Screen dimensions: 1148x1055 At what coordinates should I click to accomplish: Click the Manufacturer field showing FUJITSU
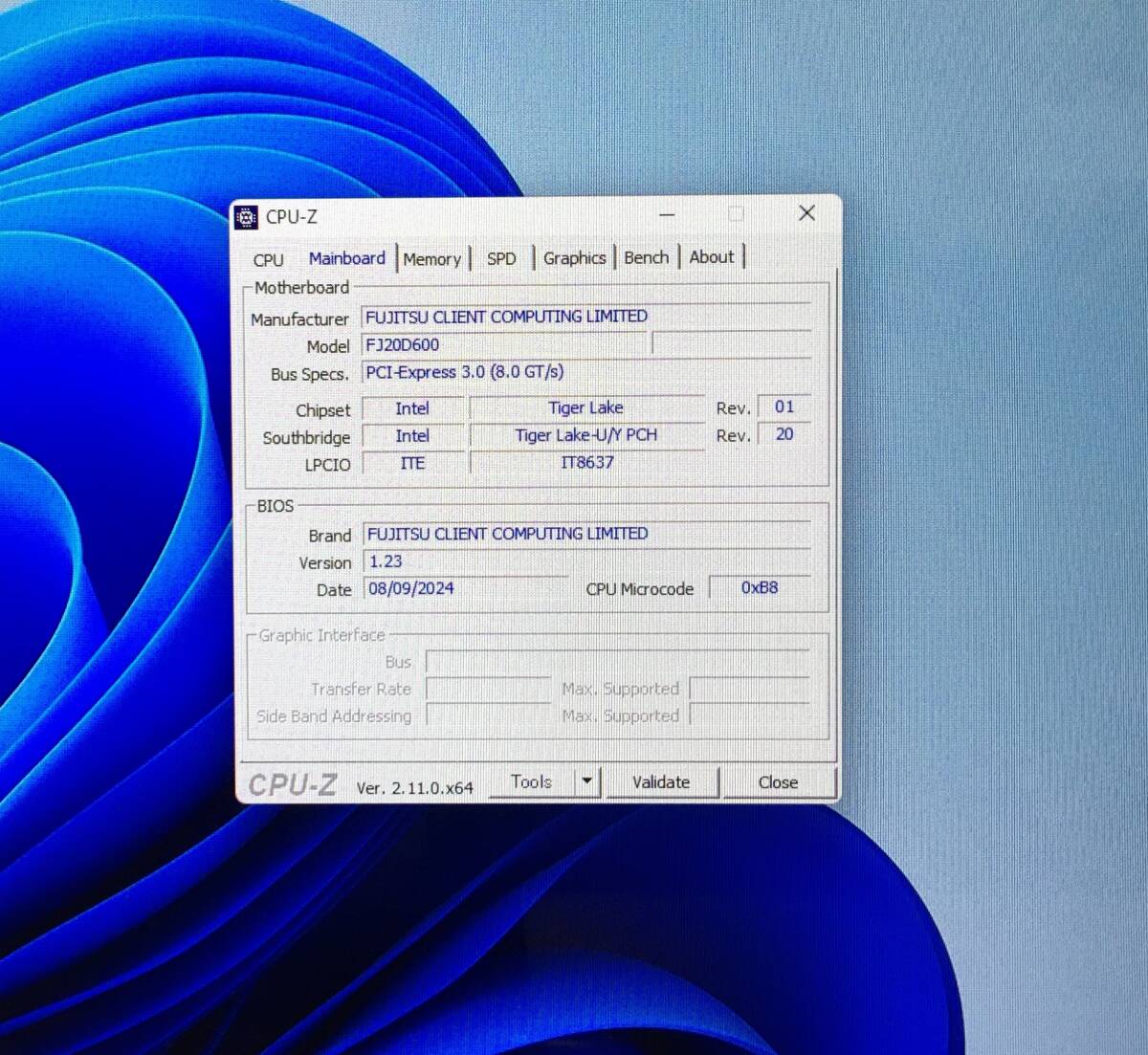coord(585,317)
